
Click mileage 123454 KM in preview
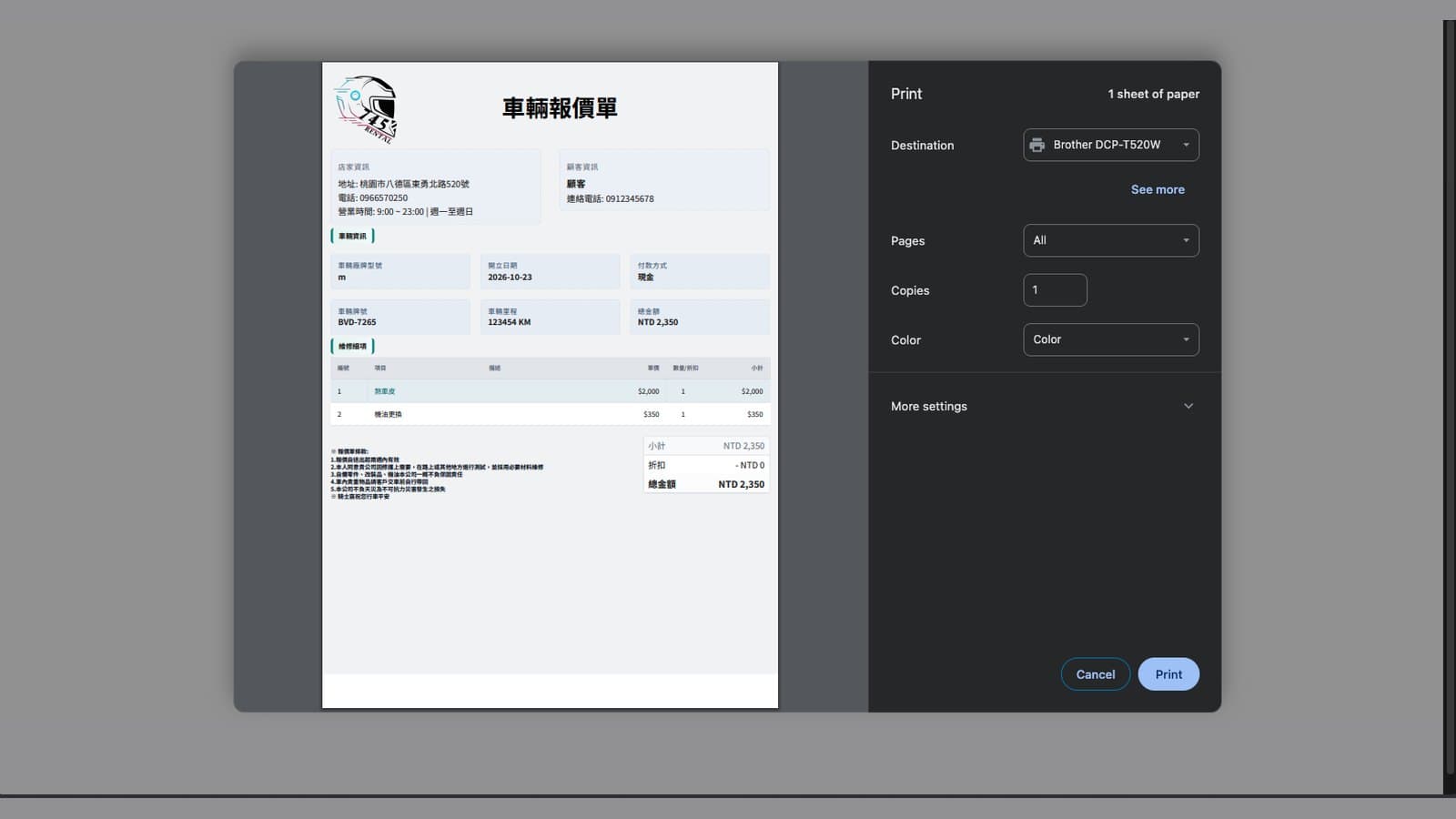coord(509,322)
